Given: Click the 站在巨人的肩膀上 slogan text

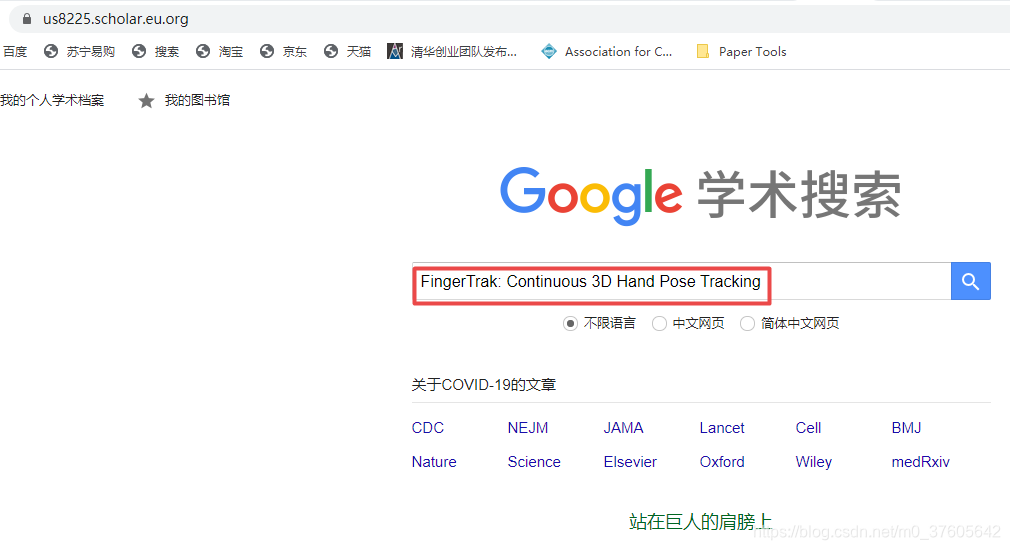Looking at the screenshot, I should (x=700, y=522).
